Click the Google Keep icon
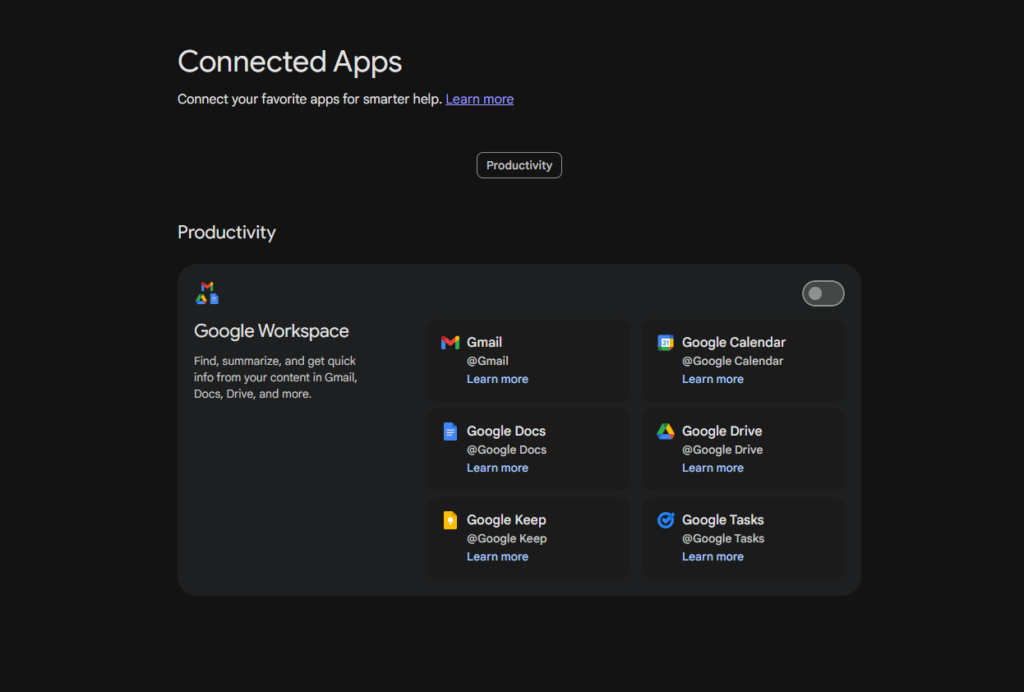 (x=450, y=520)
